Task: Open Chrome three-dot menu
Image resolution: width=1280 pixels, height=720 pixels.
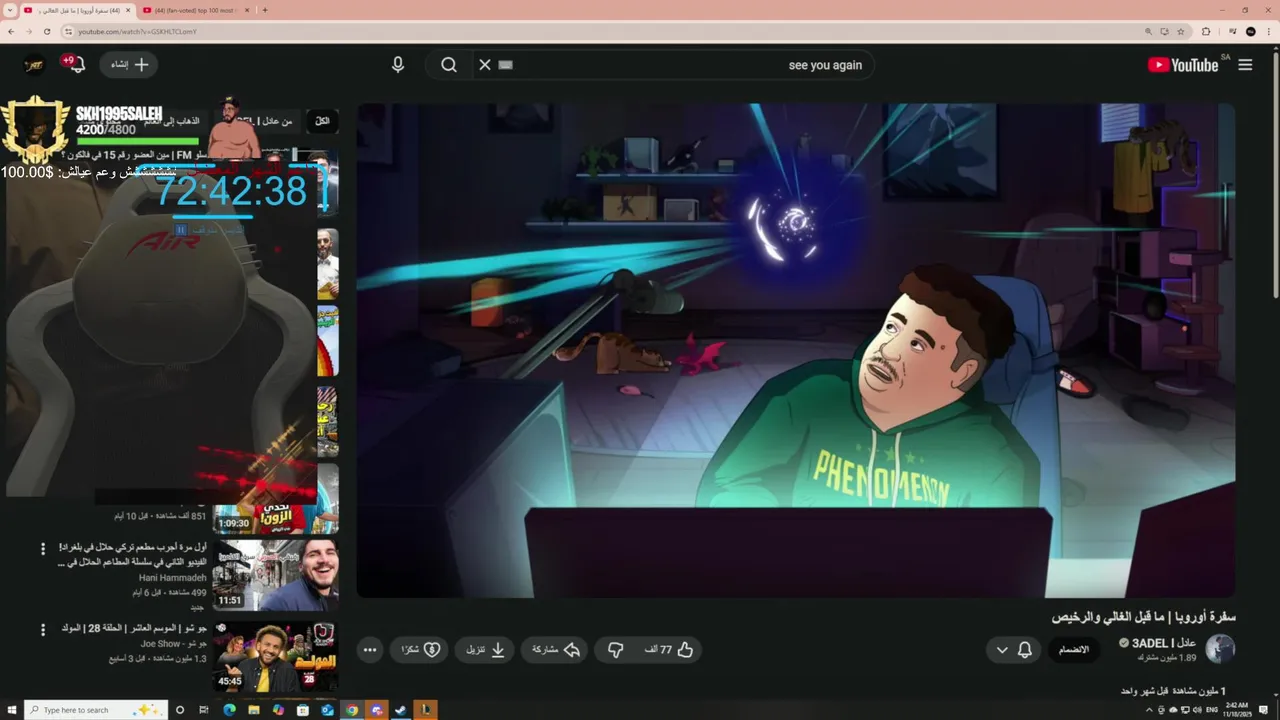Action: coord(1268,31)
